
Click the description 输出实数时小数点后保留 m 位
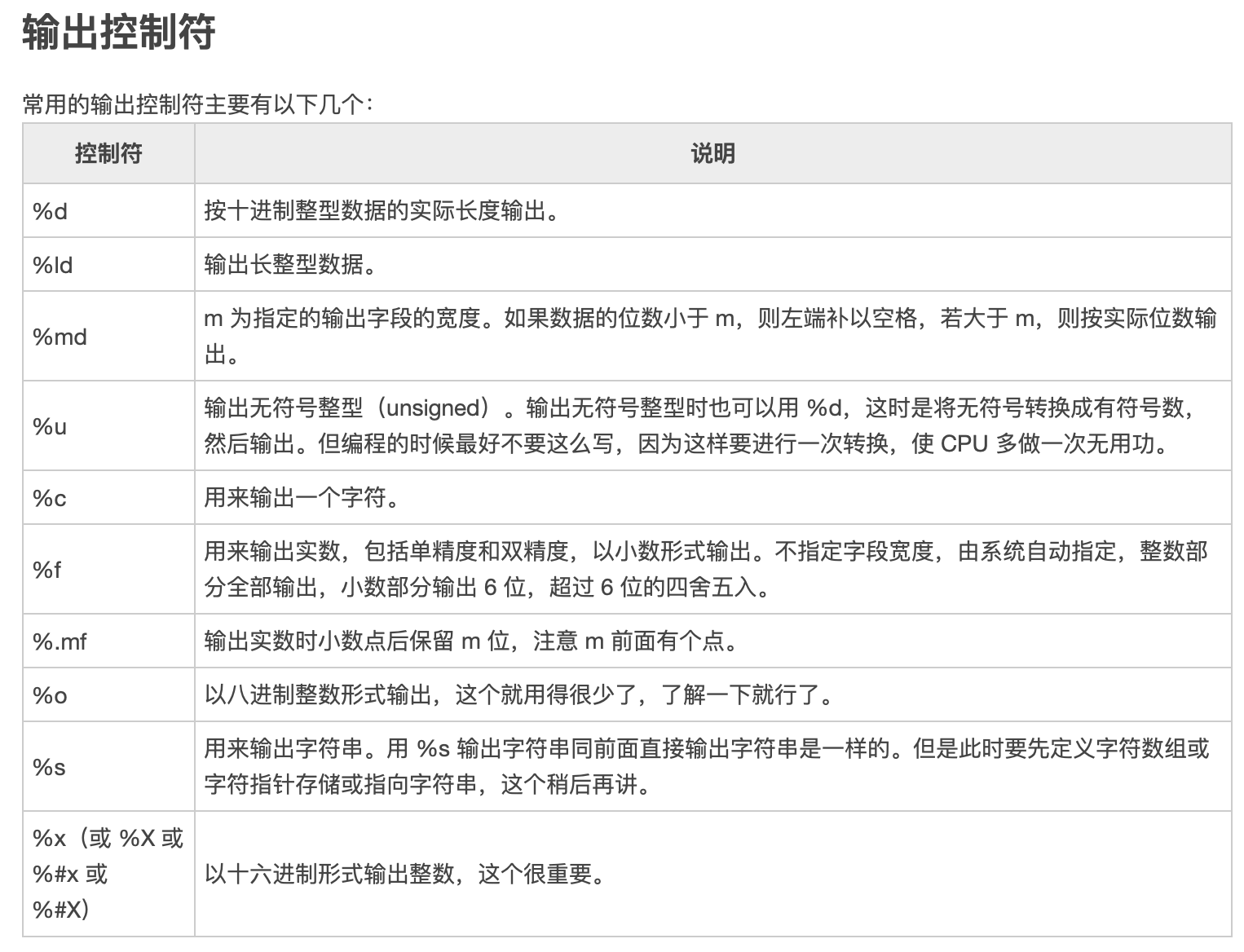coord(712,641)
